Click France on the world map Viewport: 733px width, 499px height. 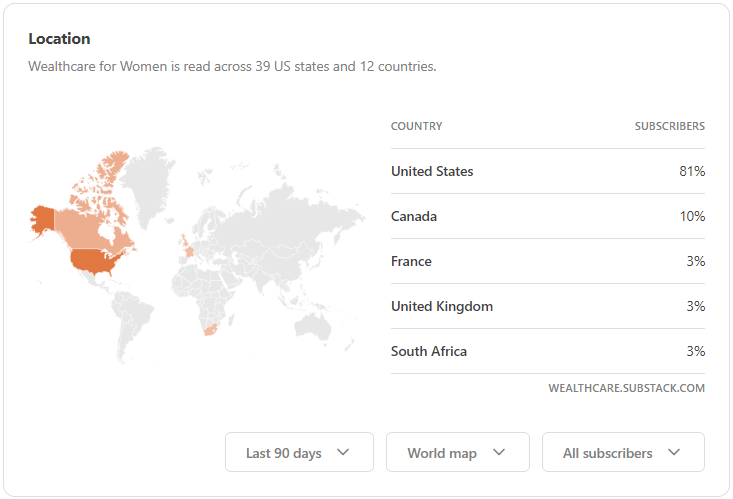pyautogui.click(x=189, y=252)
